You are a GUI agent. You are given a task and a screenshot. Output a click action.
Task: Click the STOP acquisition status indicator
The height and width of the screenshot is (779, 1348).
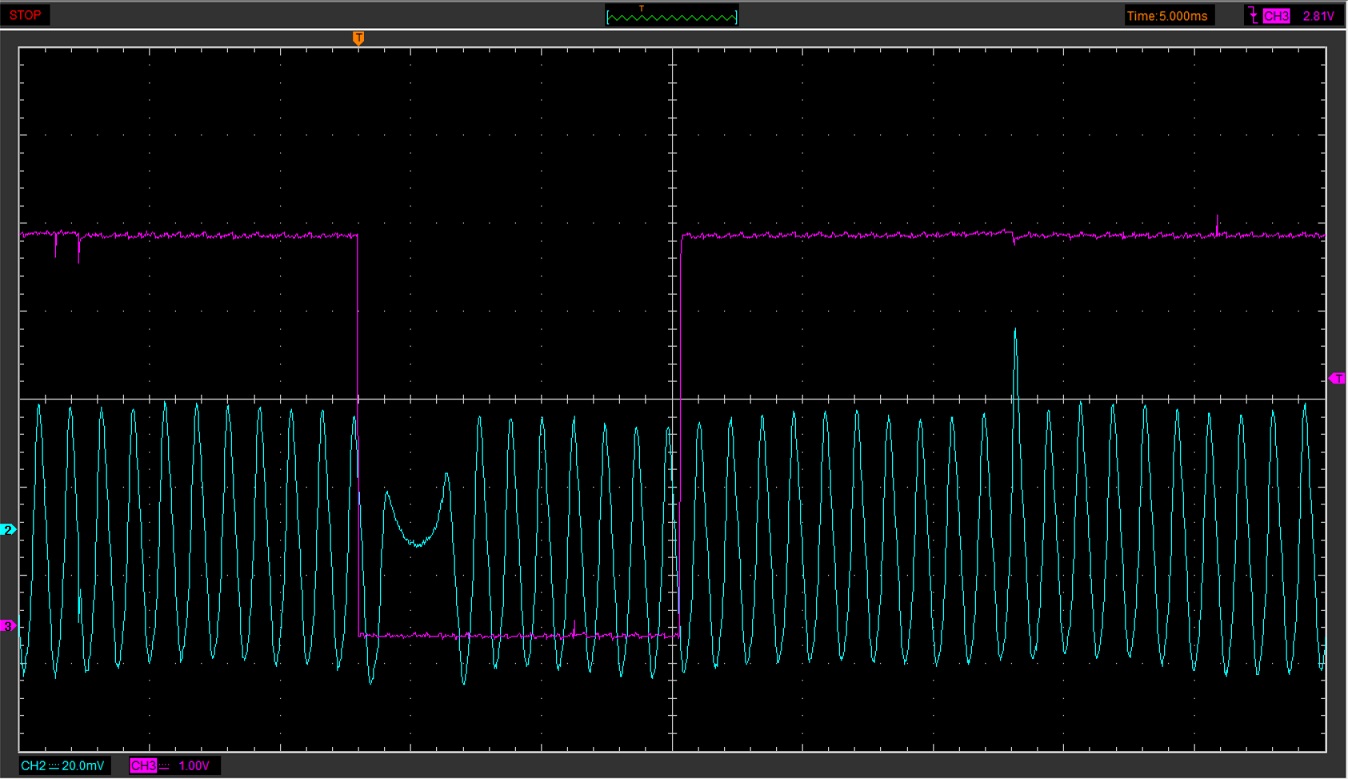pyautogui.click(x=25, y=14)
